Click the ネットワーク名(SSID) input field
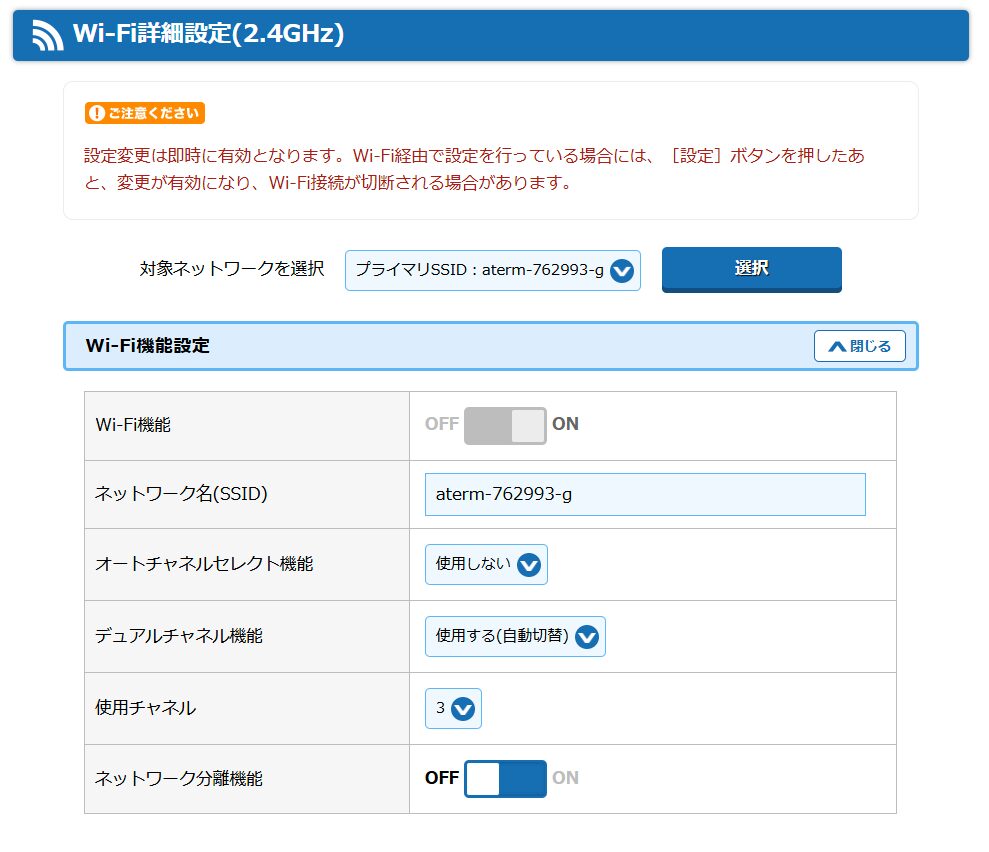Image resolution: width=989 pixels, height=852 pixels. 645,494
